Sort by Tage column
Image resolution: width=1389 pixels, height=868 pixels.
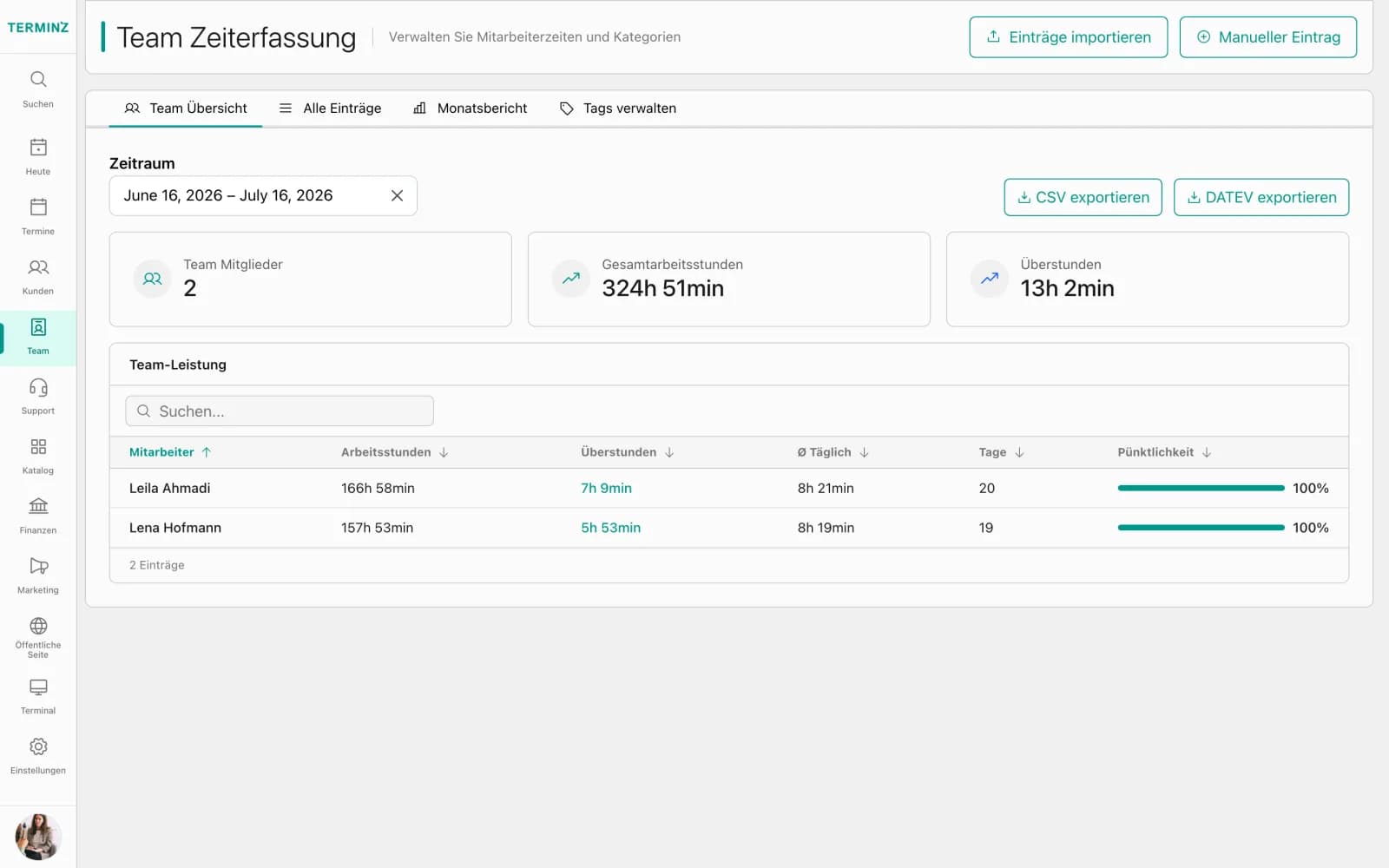pyautogui.click(x=1002, y=452)
